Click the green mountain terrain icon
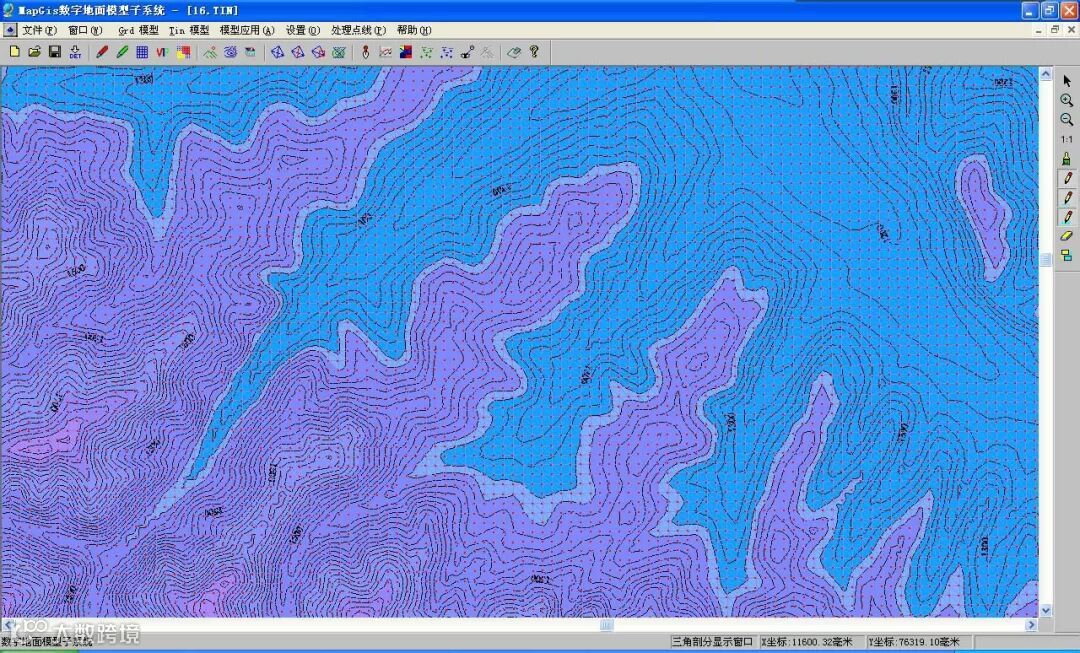1080x653 pixels. pos(210,52)
